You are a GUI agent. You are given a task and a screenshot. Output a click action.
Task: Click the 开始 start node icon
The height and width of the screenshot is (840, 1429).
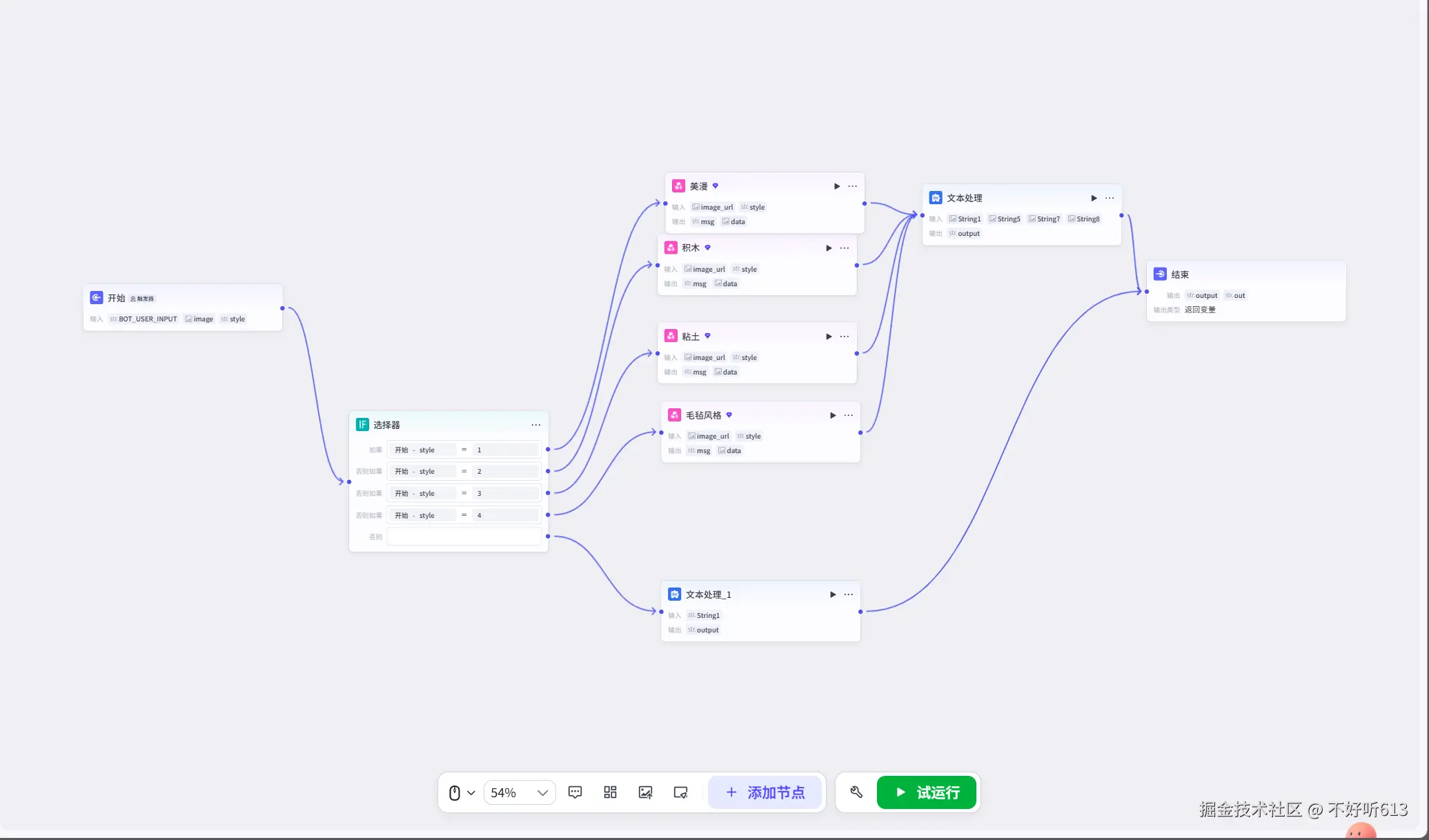click(97, 298)
